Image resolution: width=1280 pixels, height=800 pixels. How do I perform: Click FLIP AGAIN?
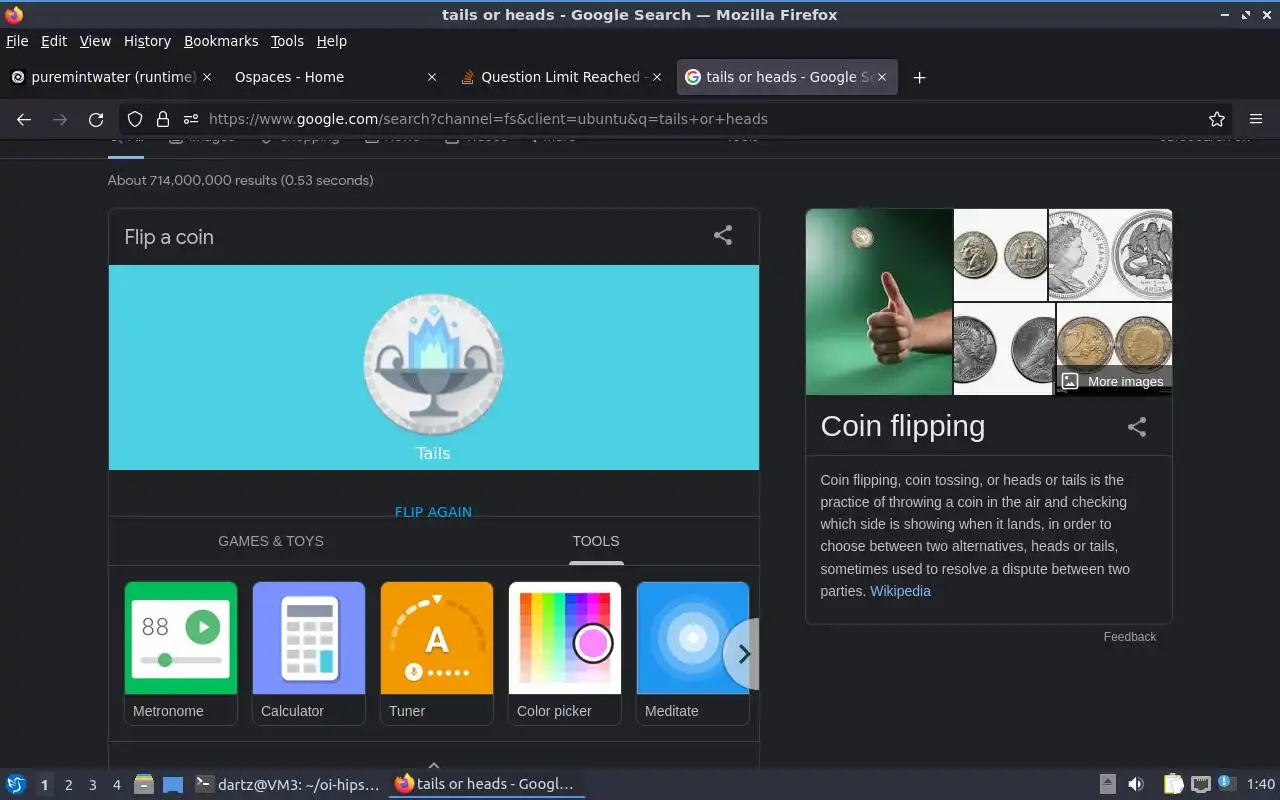click(433, 511)
